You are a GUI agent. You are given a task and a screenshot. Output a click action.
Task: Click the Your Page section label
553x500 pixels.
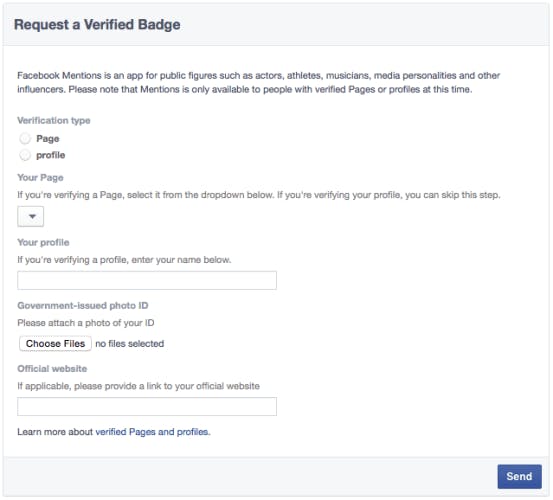pyautogui.click(x=40, y=178)
